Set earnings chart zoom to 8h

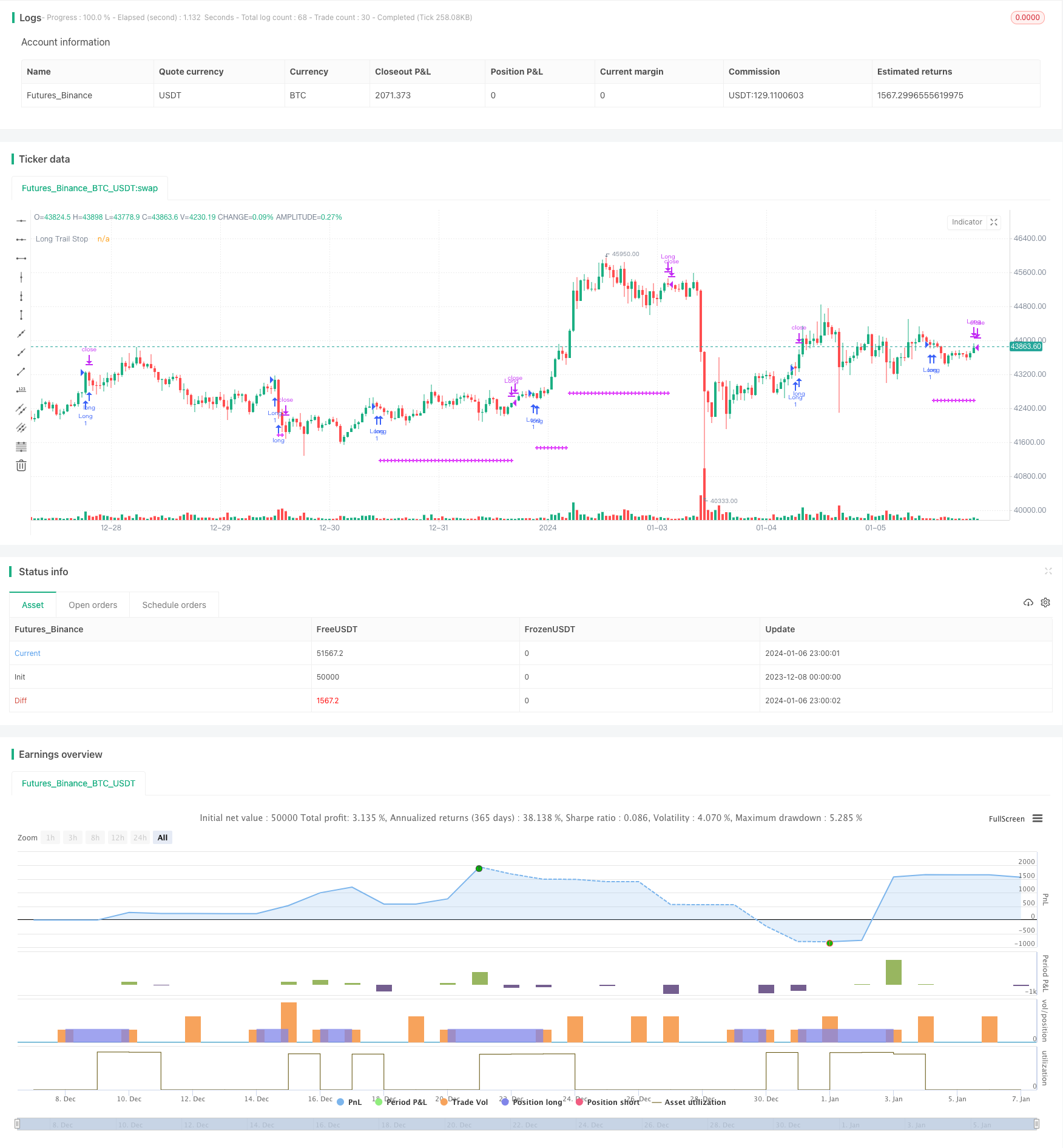pos(95,838)
